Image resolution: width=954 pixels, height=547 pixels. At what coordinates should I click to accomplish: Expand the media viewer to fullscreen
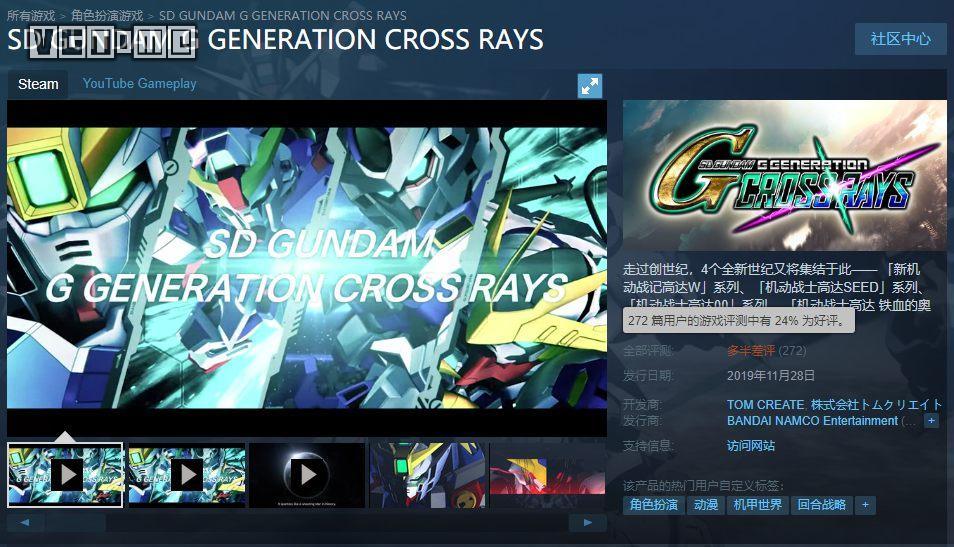pyautogui.click(x=590, y=86)
